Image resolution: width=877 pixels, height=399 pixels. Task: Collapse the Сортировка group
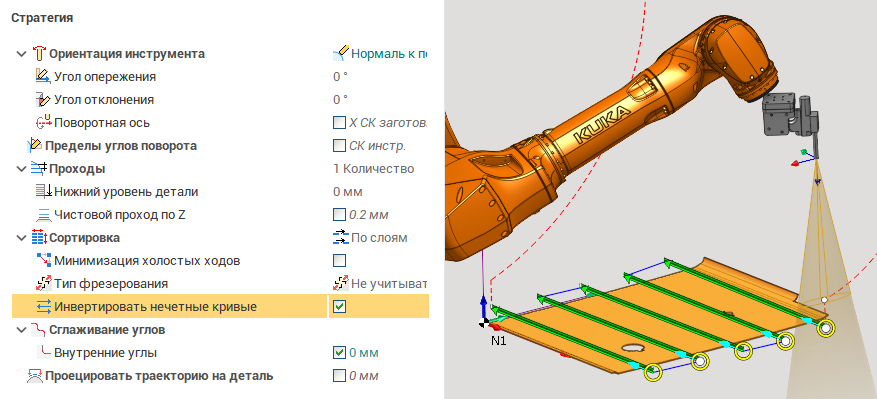[21, 238]
